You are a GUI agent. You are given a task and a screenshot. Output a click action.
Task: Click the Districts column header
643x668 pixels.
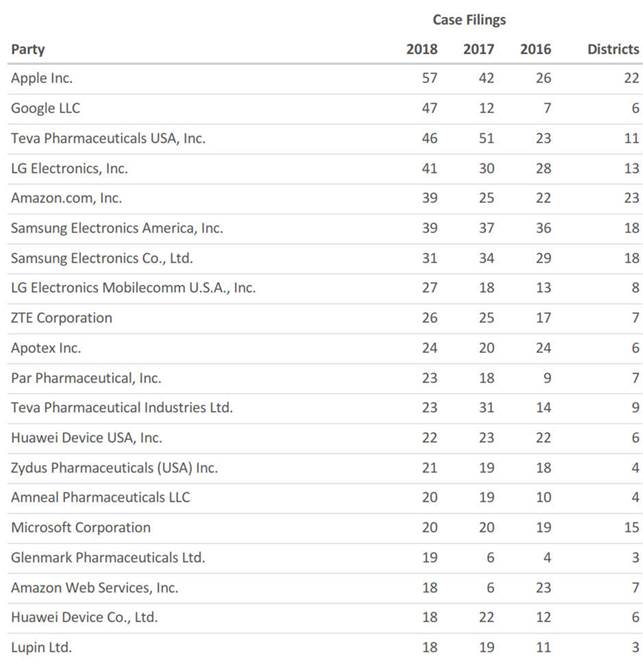[x=613, y=49]
